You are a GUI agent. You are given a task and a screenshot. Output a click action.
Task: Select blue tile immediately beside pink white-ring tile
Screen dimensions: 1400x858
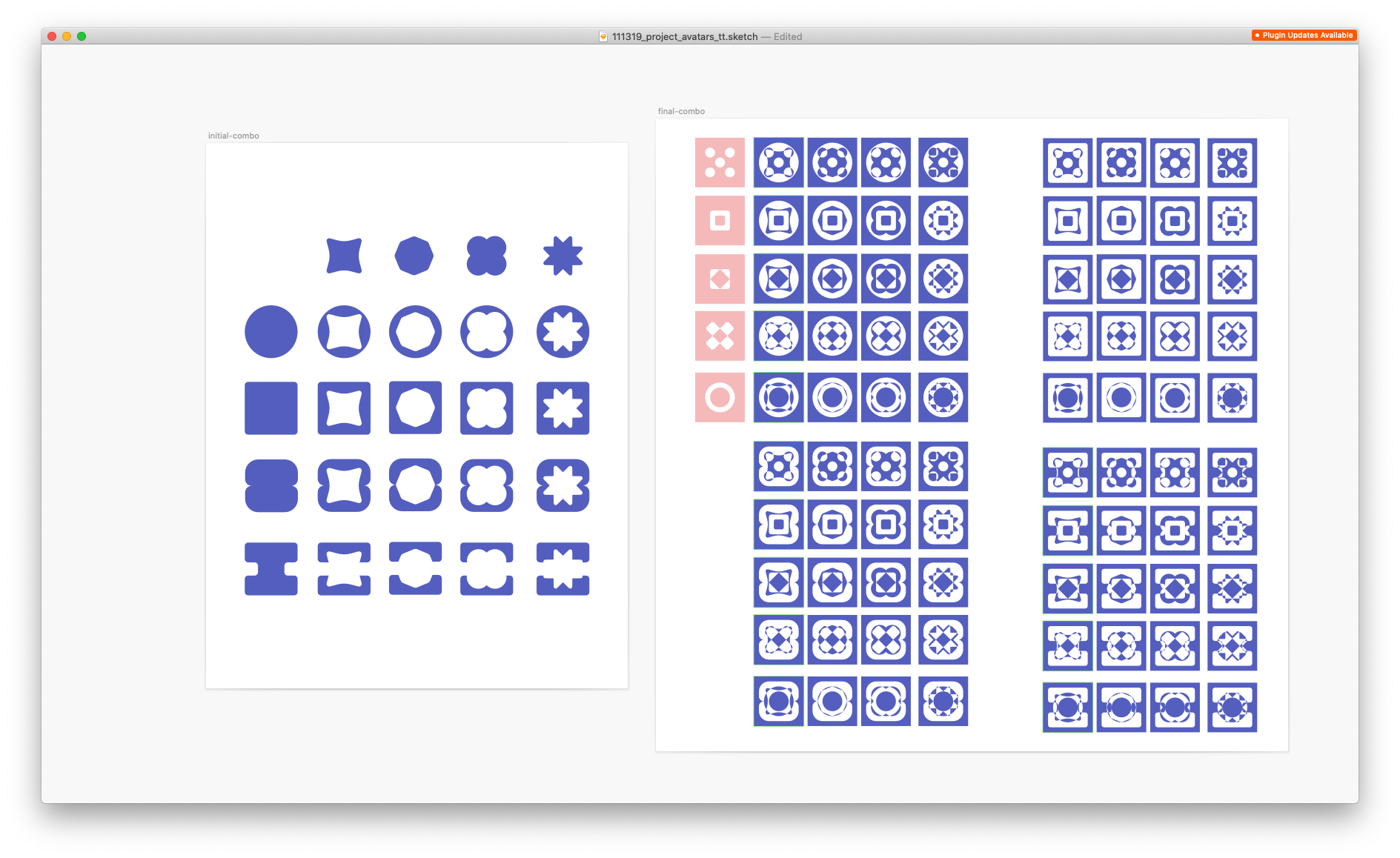779,397
